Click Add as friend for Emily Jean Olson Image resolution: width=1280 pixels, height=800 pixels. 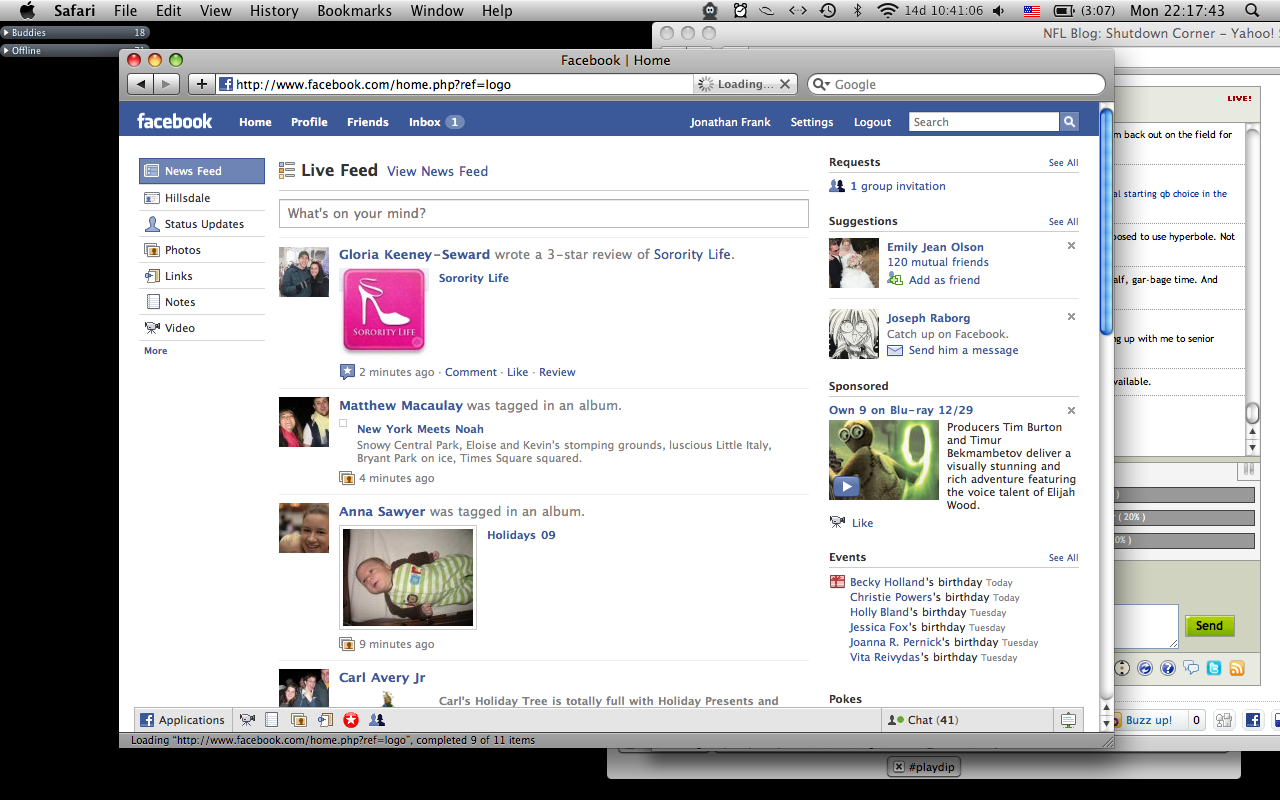click(x=944, y=280)
